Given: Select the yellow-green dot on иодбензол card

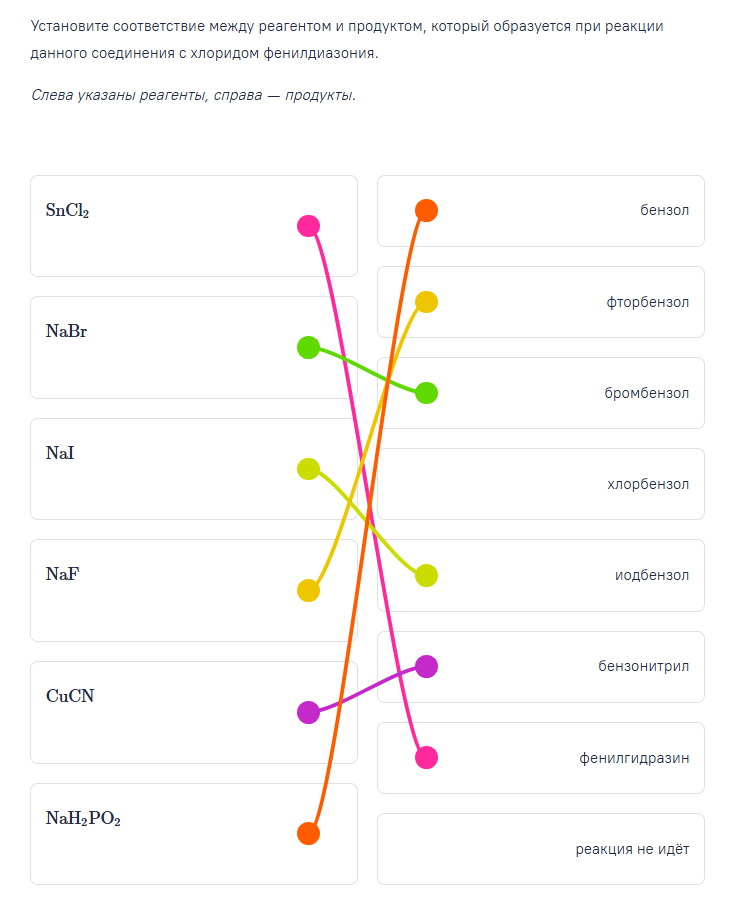Looking at the screenshot, I should pyautogui.click(x=426, y=575).
